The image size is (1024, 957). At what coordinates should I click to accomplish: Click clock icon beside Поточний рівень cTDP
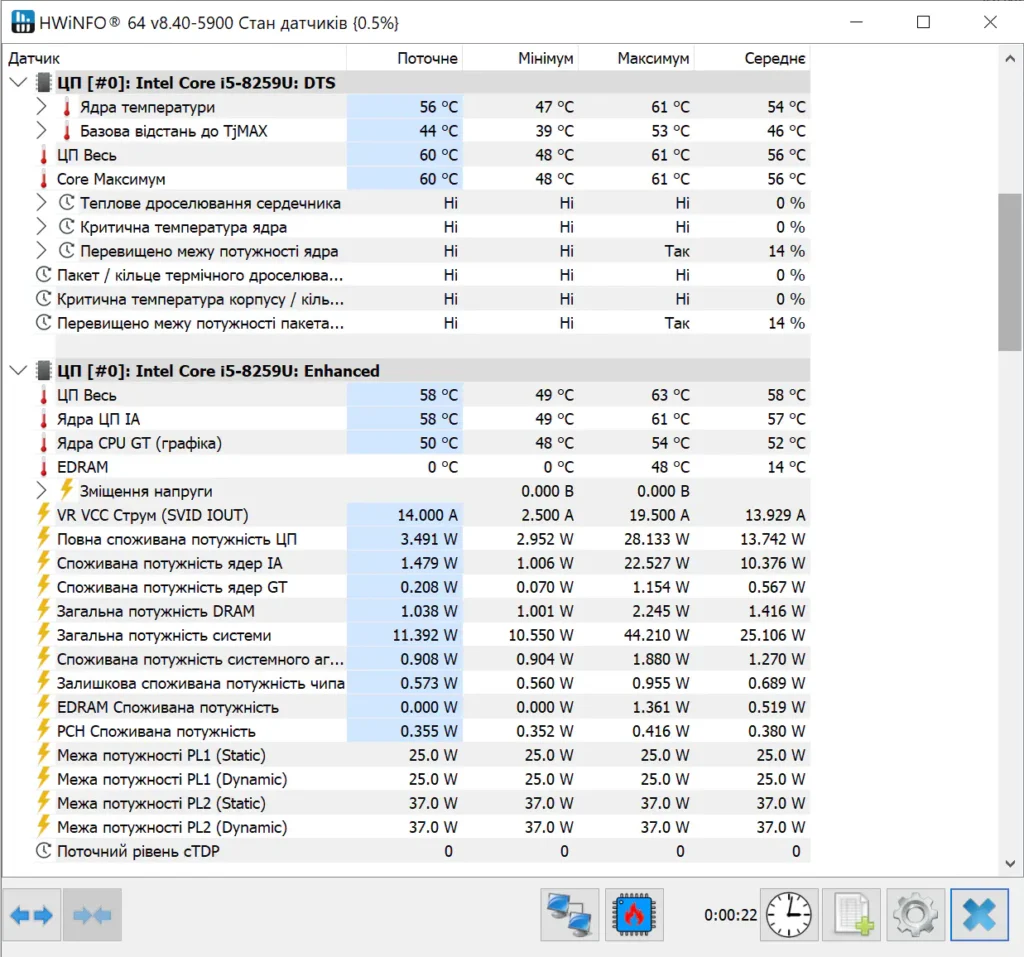[x=44, y=851]
